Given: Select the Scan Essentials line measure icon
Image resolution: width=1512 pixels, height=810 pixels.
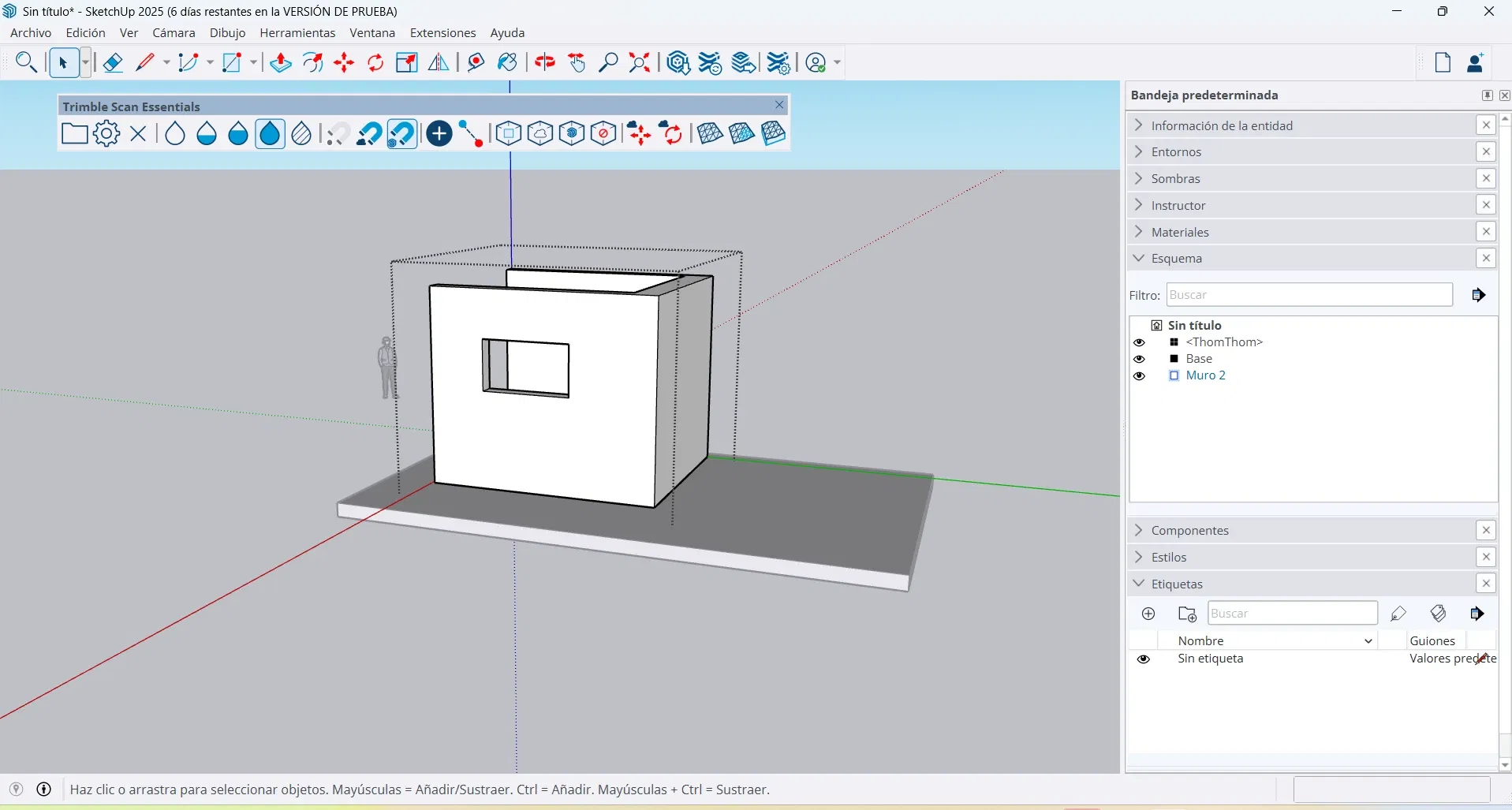Looking at the screenshot, I should coord(471,134).
